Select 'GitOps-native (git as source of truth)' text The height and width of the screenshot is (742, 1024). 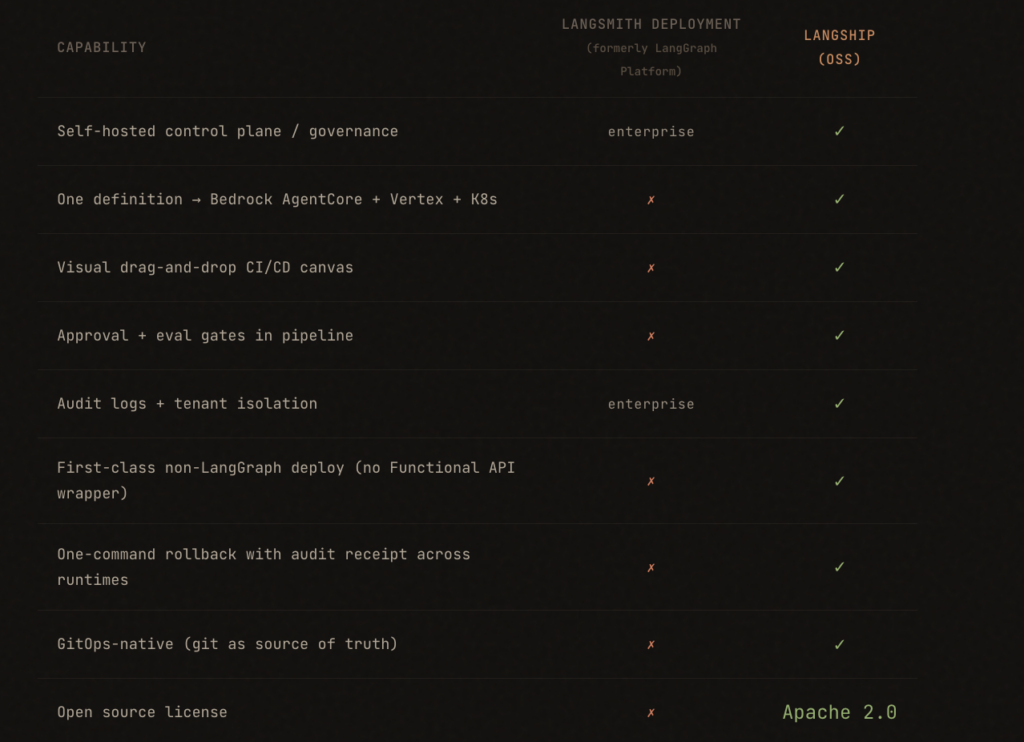pos(227,644)
